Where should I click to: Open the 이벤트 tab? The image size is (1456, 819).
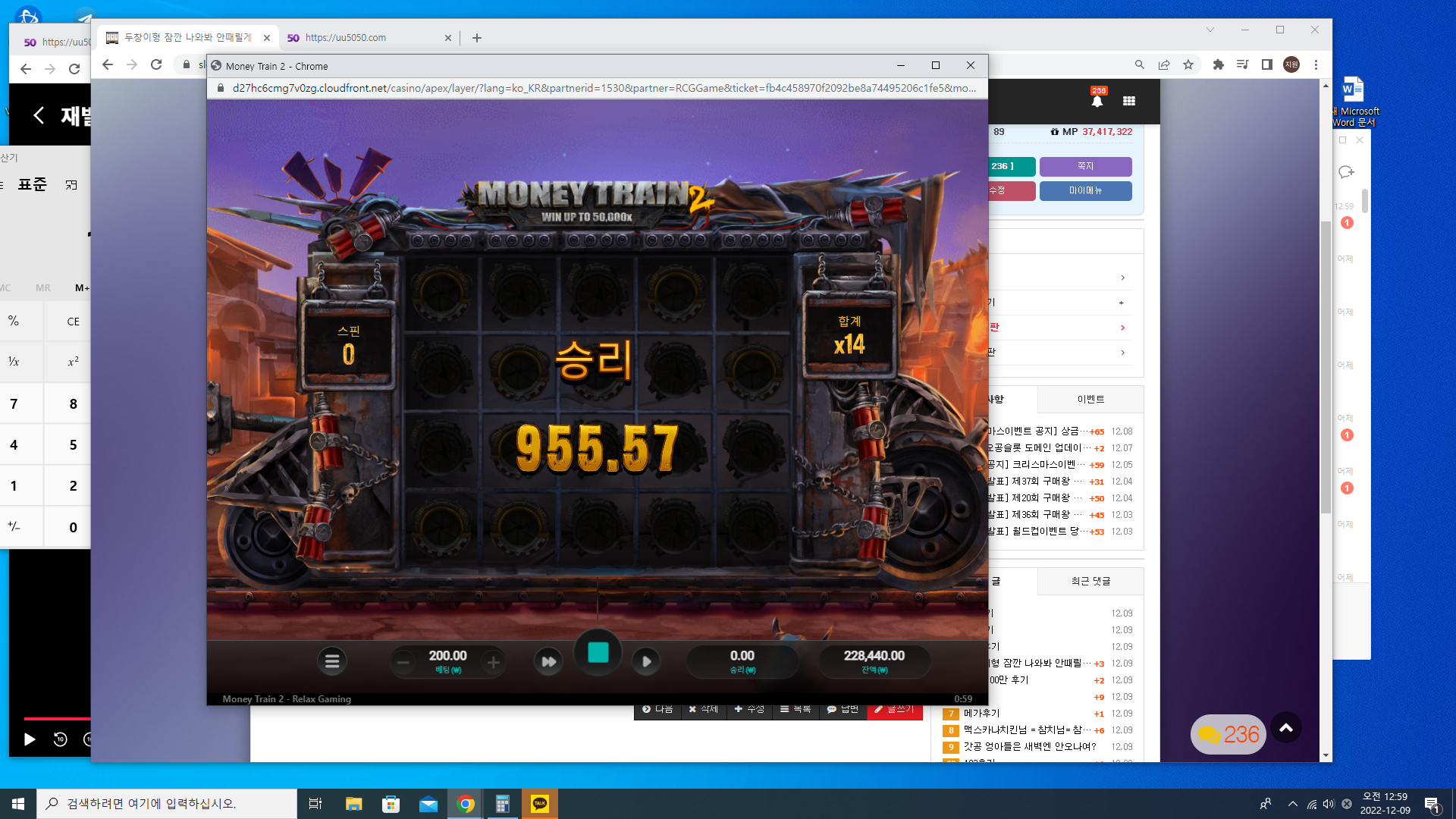pos(1090,400)
